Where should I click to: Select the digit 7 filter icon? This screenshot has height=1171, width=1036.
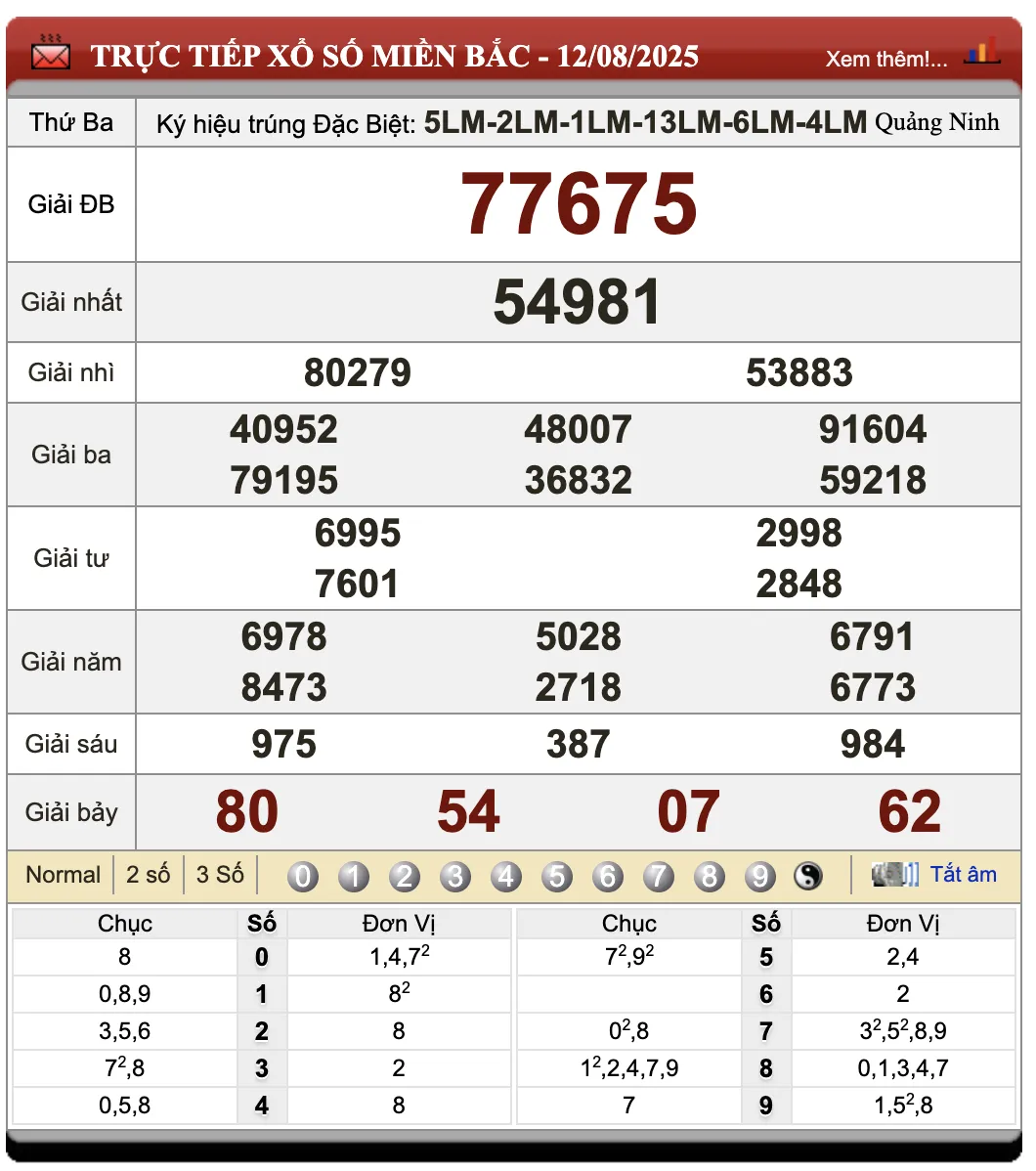pos(659,876)
